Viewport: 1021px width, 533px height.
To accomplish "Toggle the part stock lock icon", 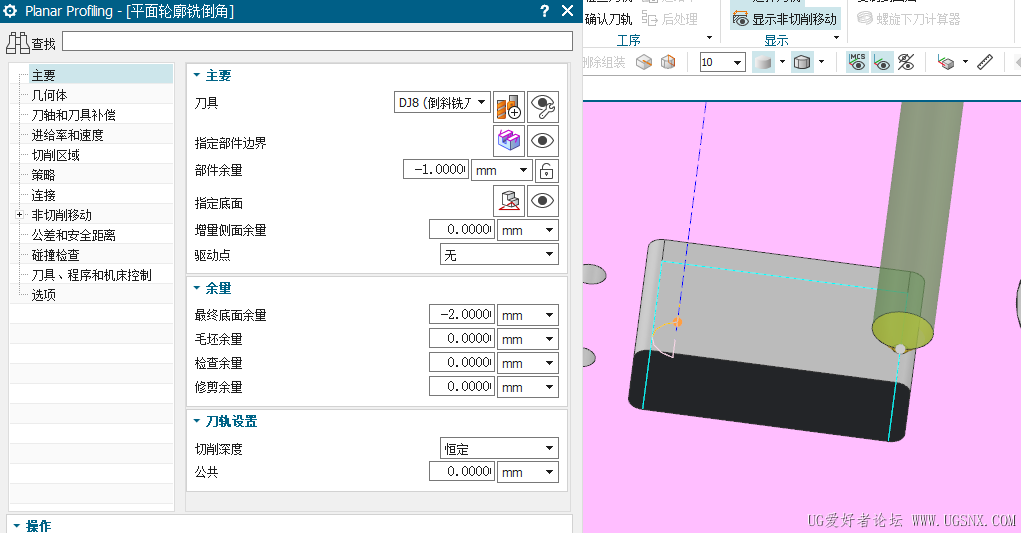I will pos(546,171).
